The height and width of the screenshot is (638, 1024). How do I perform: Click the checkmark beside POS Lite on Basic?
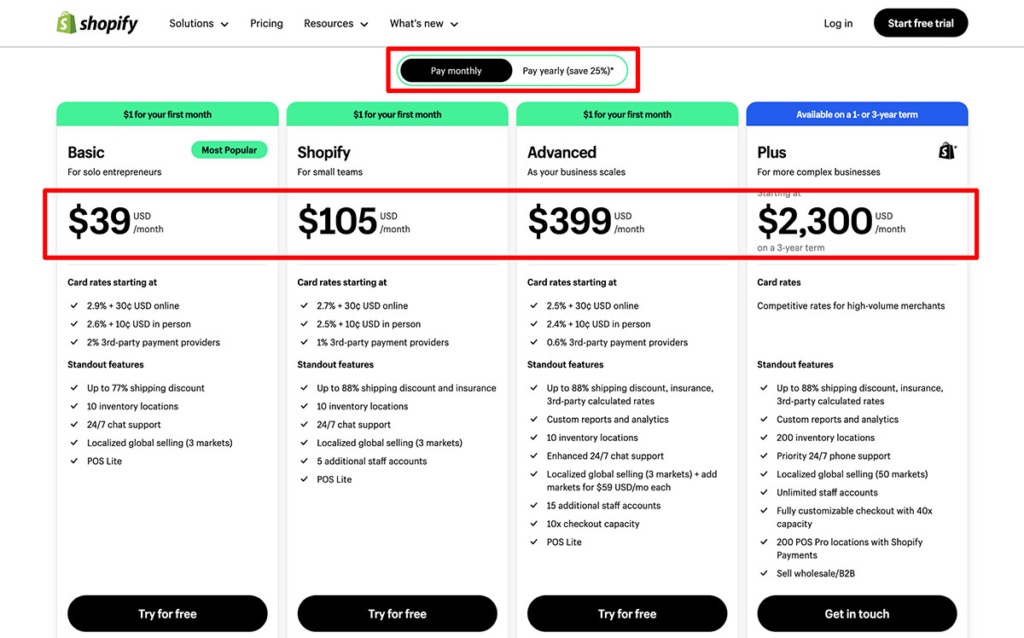pos(74,461)
